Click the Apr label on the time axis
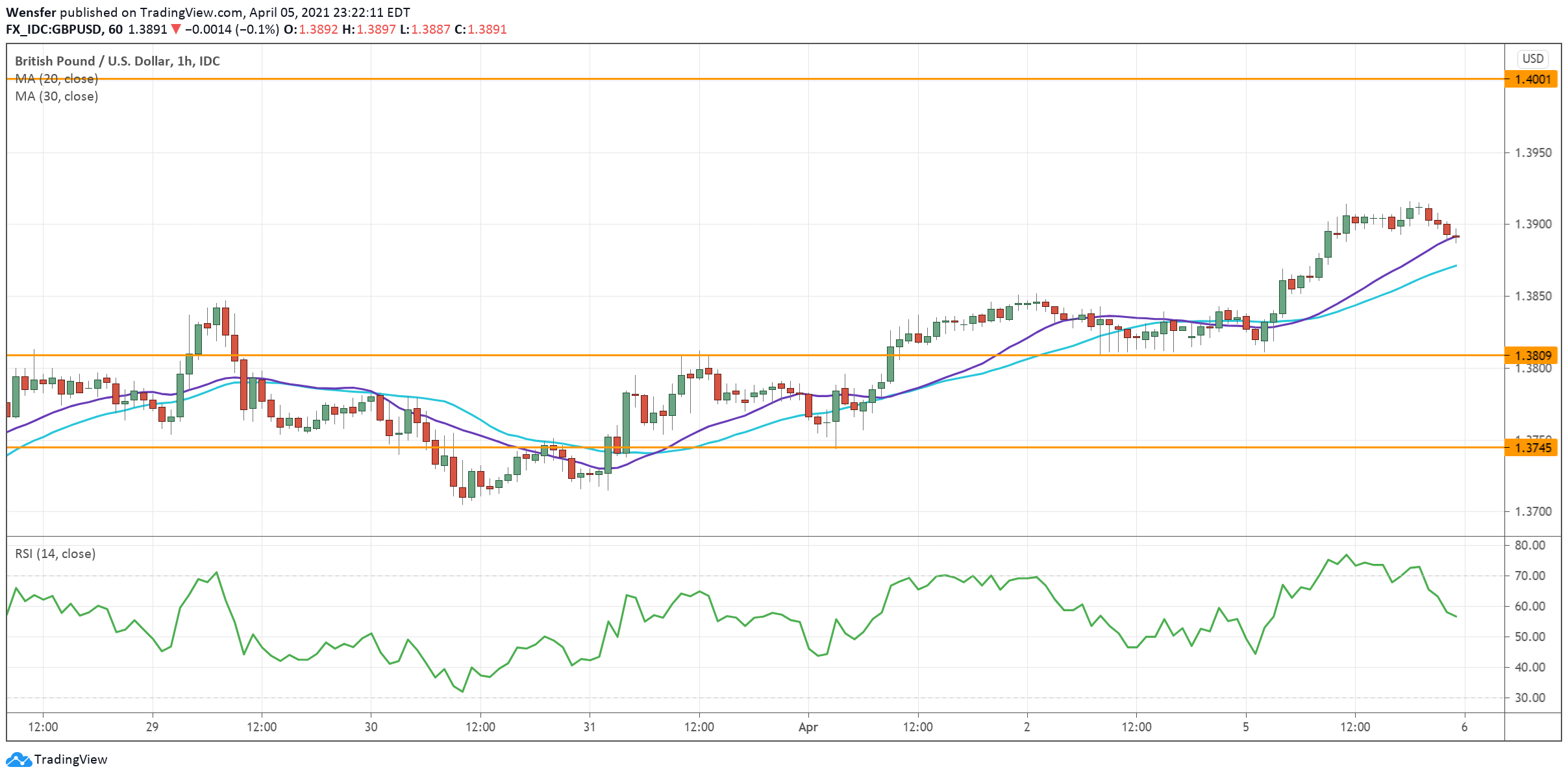 coord(810,727)
